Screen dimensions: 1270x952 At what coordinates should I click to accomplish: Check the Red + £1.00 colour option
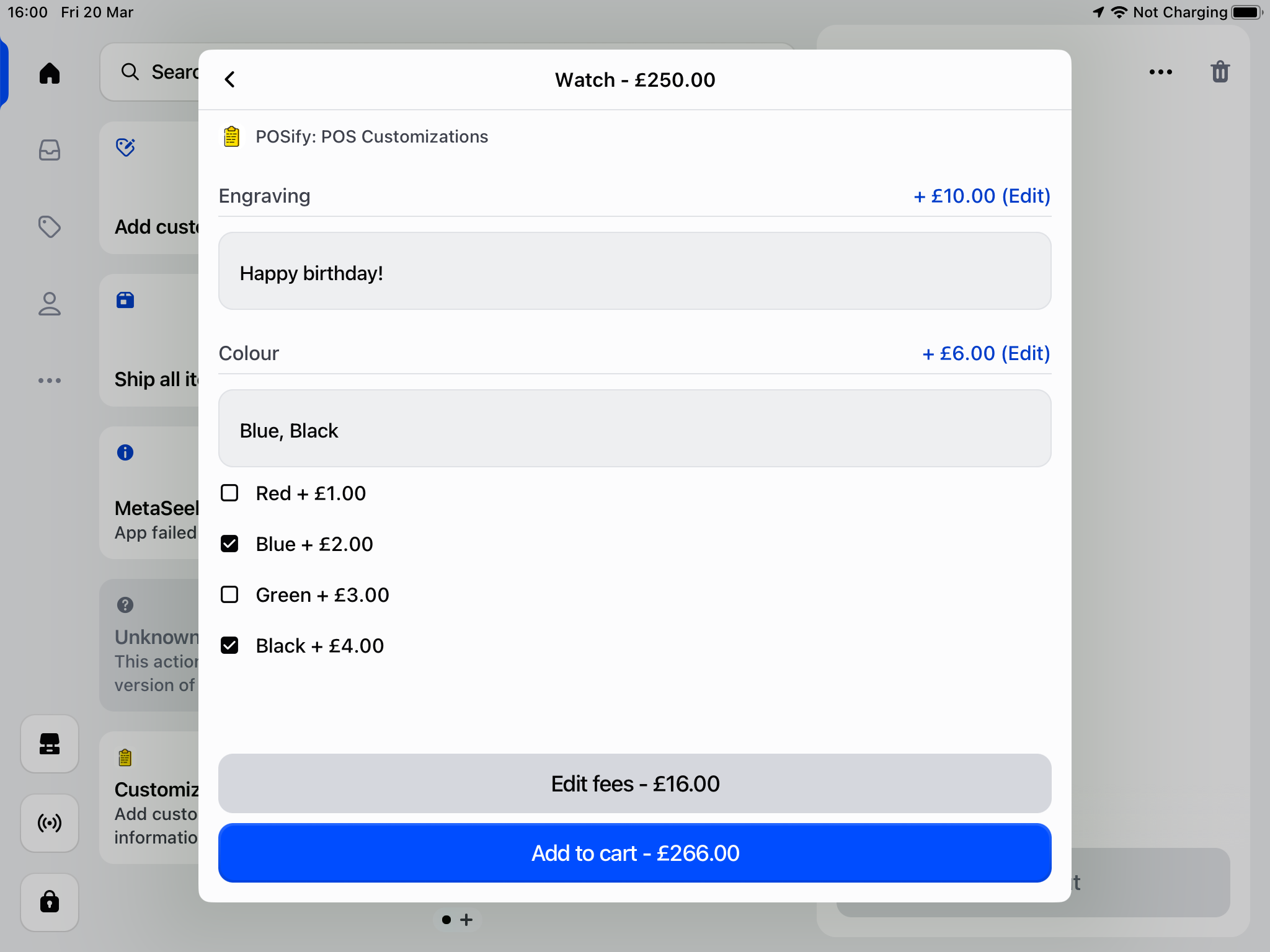click(229, 493)
